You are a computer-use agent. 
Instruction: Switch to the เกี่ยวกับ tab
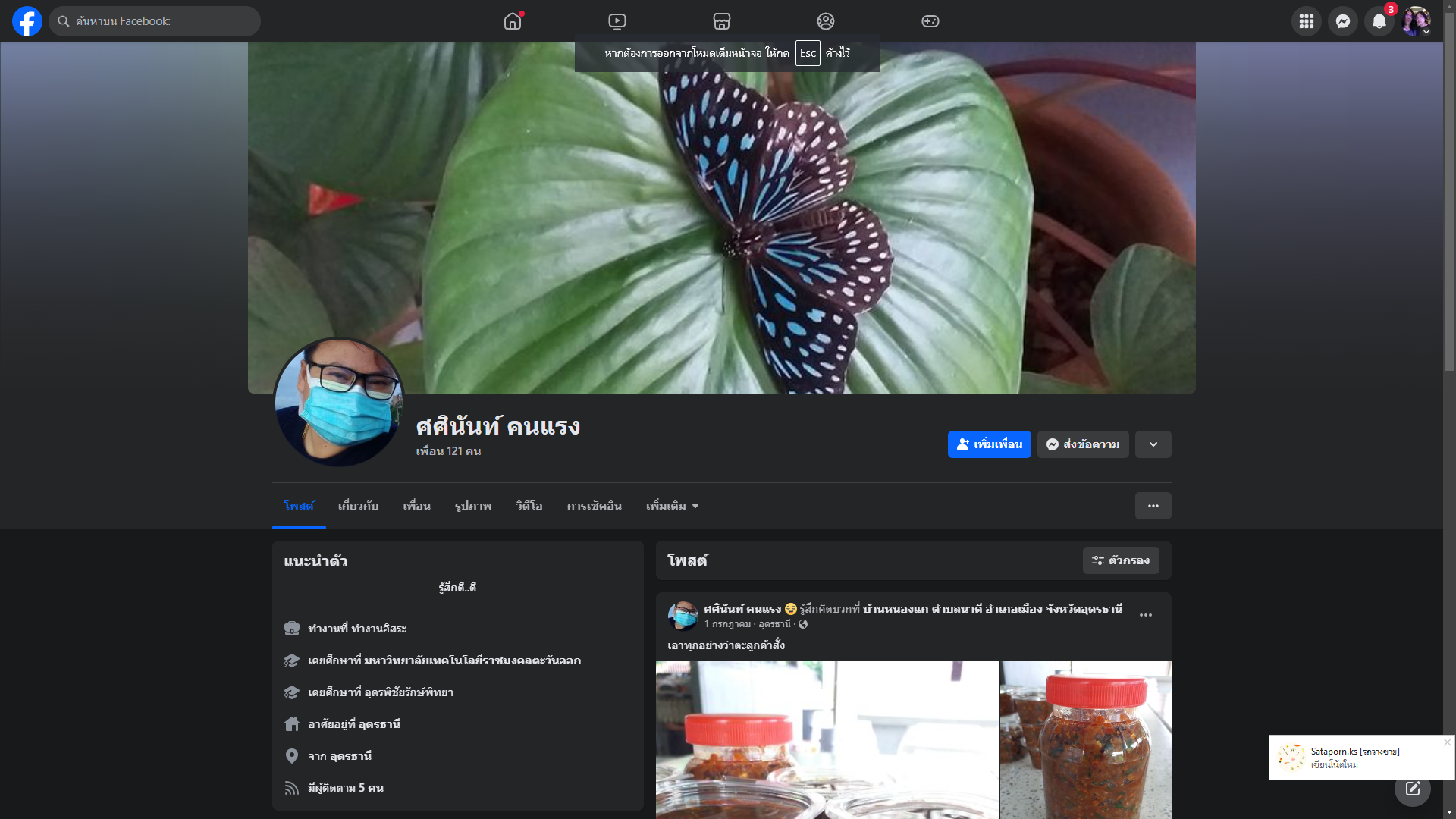point(358,506)
